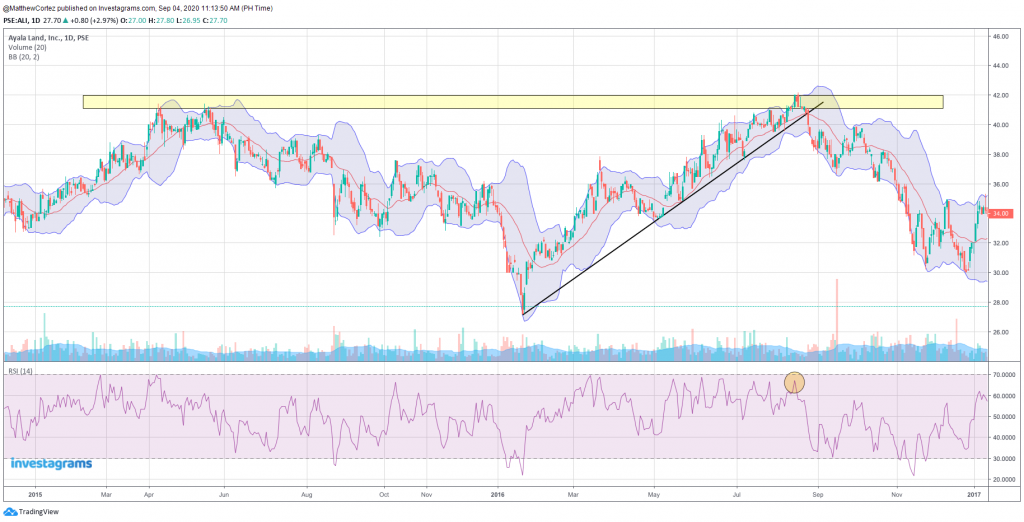Select the 2017 label on time axis
This screenshot has width=1024, height=522.
tap(975, 494)
